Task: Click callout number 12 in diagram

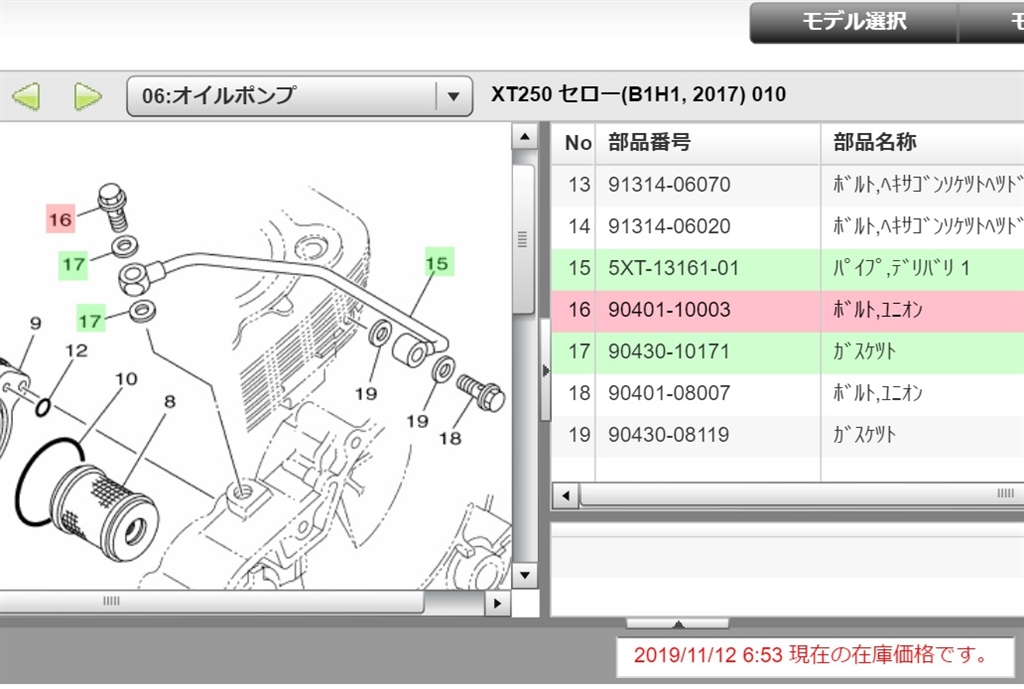Action: point(76,351)
